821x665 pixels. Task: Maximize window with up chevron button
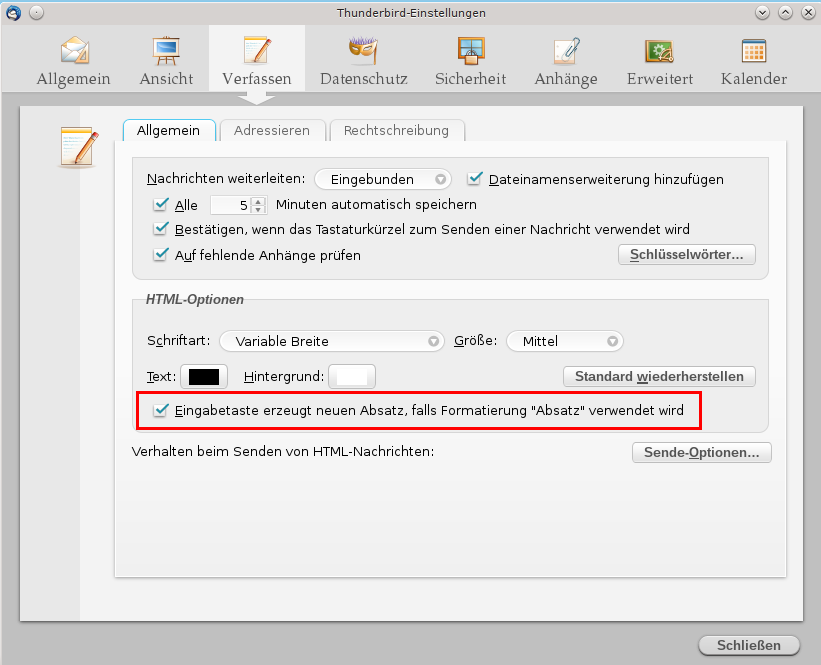coord(785,13)
